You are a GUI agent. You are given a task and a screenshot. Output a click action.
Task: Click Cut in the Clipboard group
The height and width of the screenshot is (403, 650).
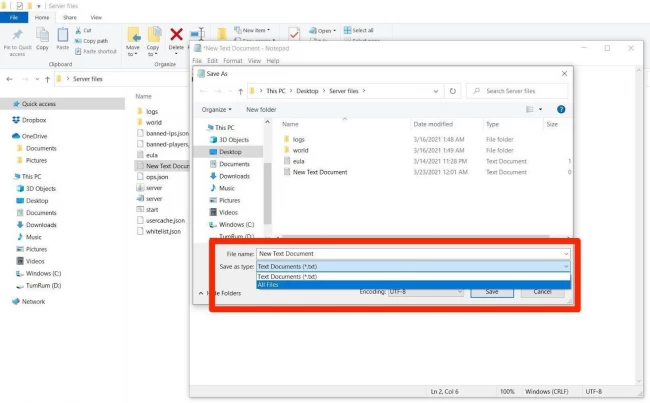83,30
